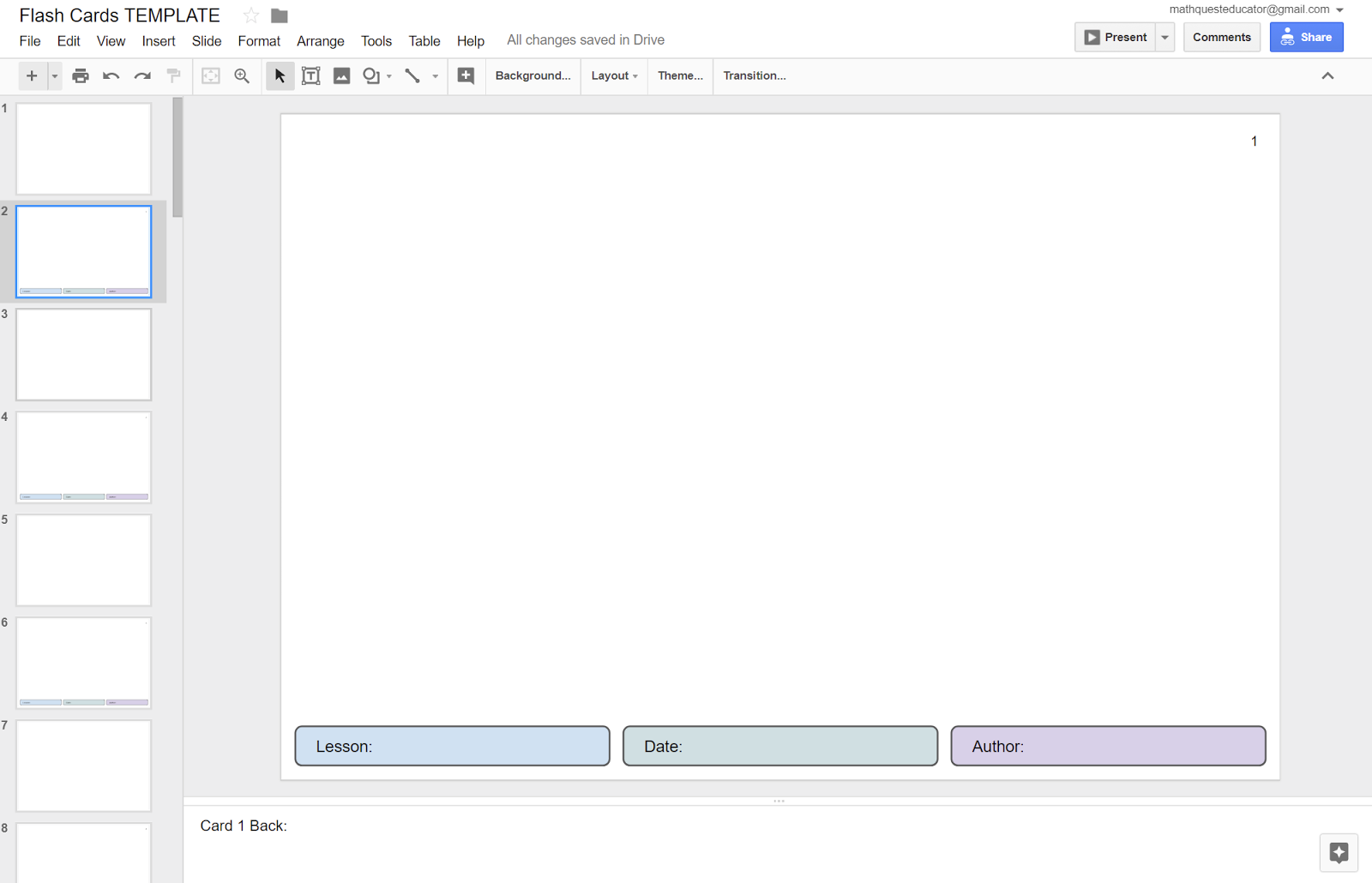Select slide 4 thumbnail in the filmstrip
The height and width of the screenshot is (883, 1372).
click(83, 457)
